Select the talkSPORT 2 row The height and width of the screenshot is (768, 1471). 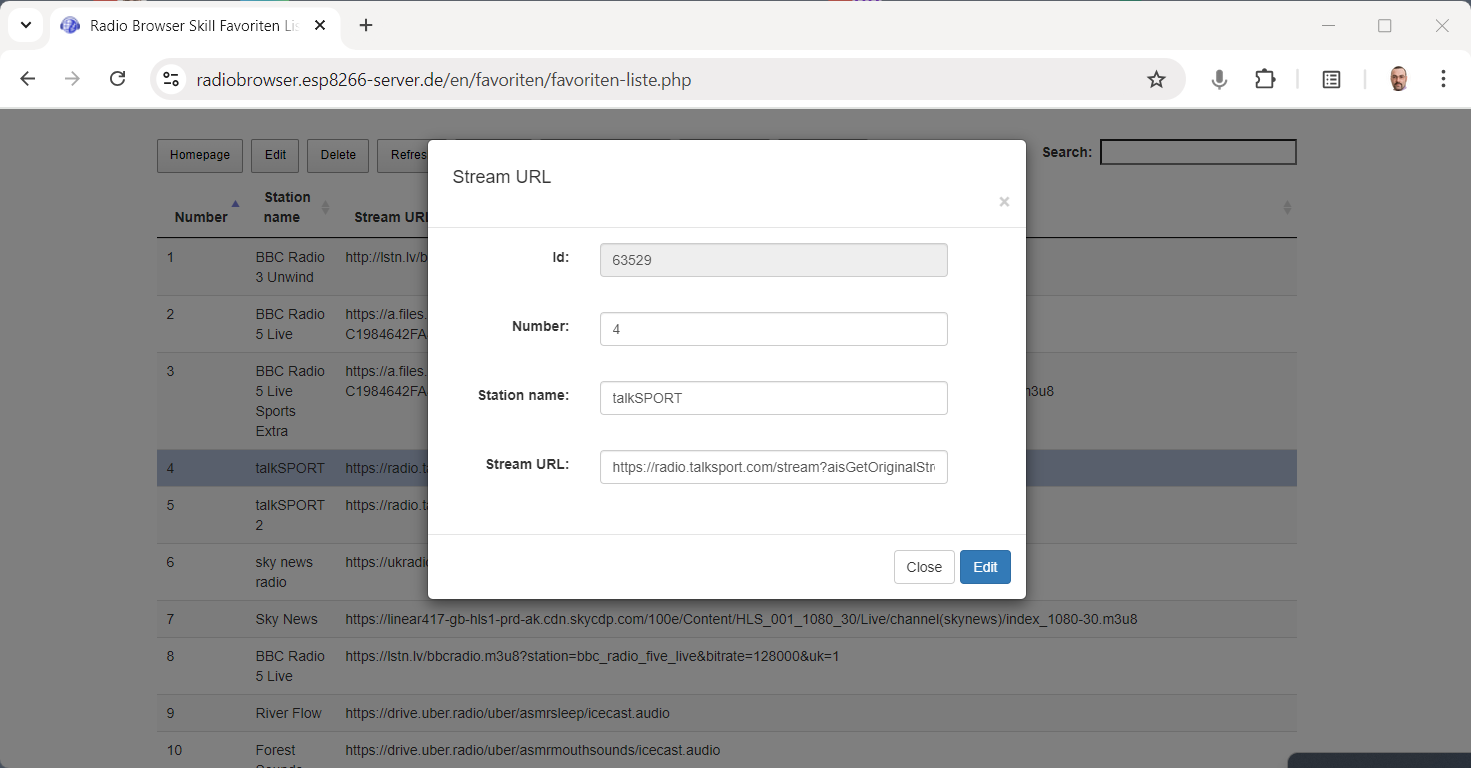[x=727, y=515]
